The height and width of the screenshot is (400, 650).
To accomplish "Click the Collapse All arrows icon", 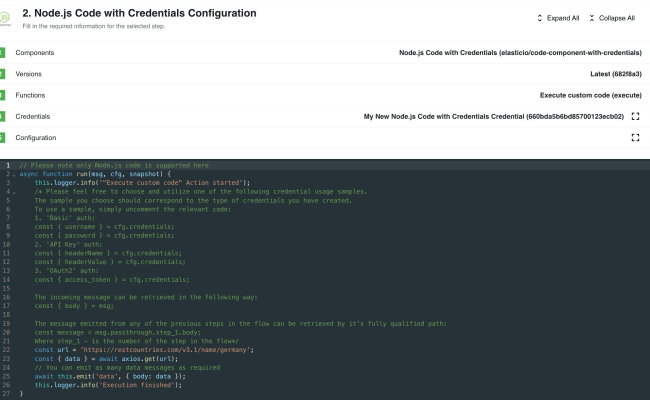I will [x=592, y=18].
